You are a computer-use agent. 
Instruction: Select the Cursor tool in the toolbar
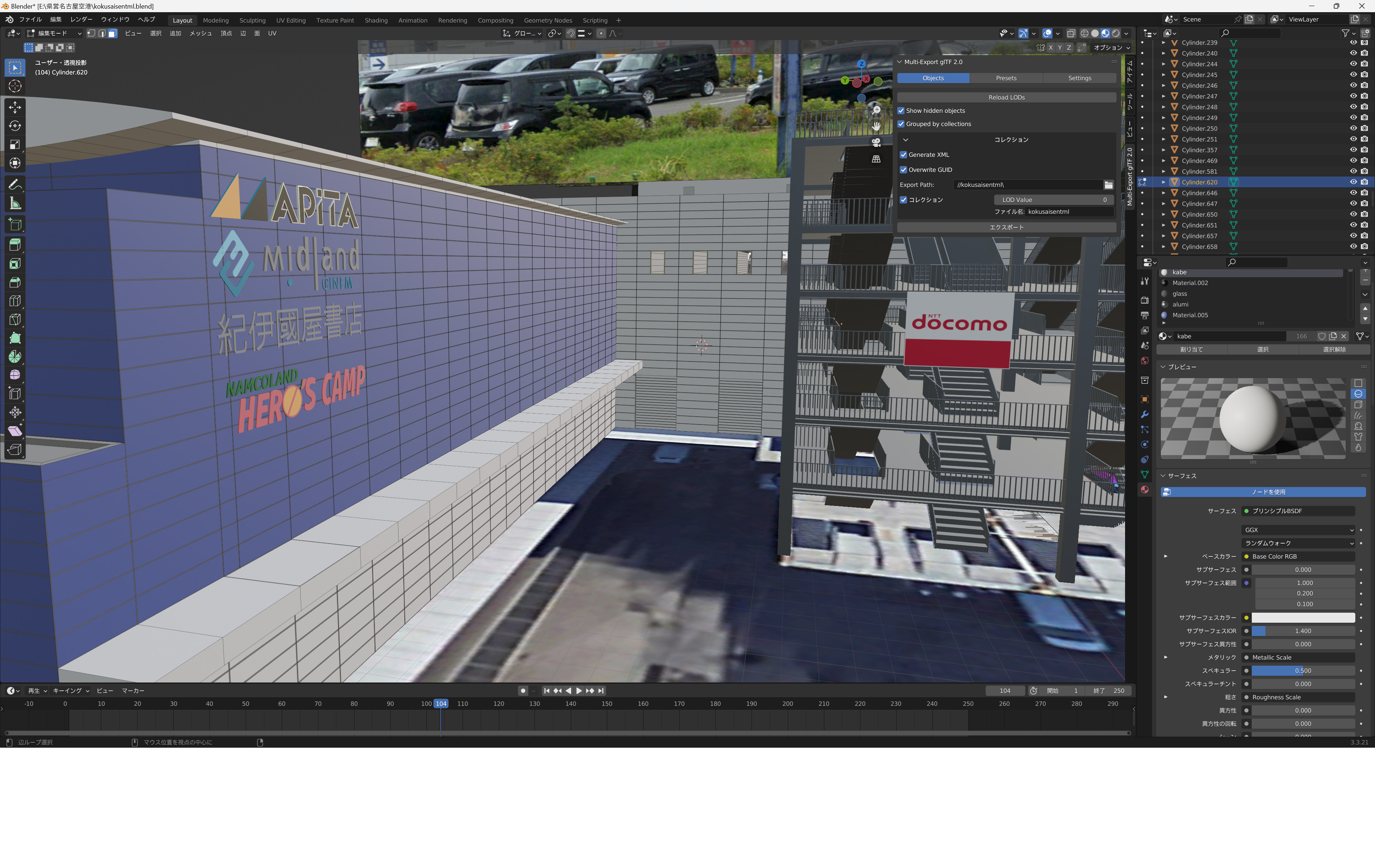(x=15, y=86)
